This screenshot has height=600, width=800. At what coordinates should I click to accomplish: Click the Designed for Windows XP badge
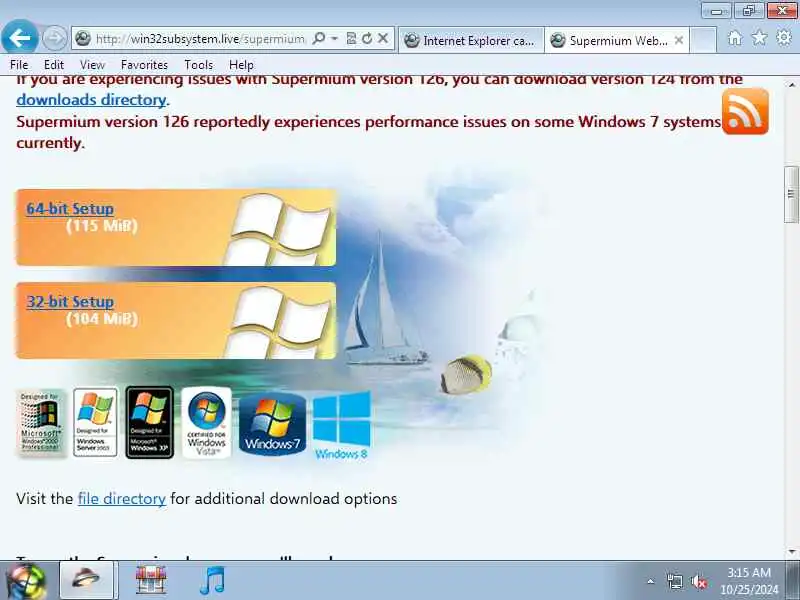click(x=149, y=422)
